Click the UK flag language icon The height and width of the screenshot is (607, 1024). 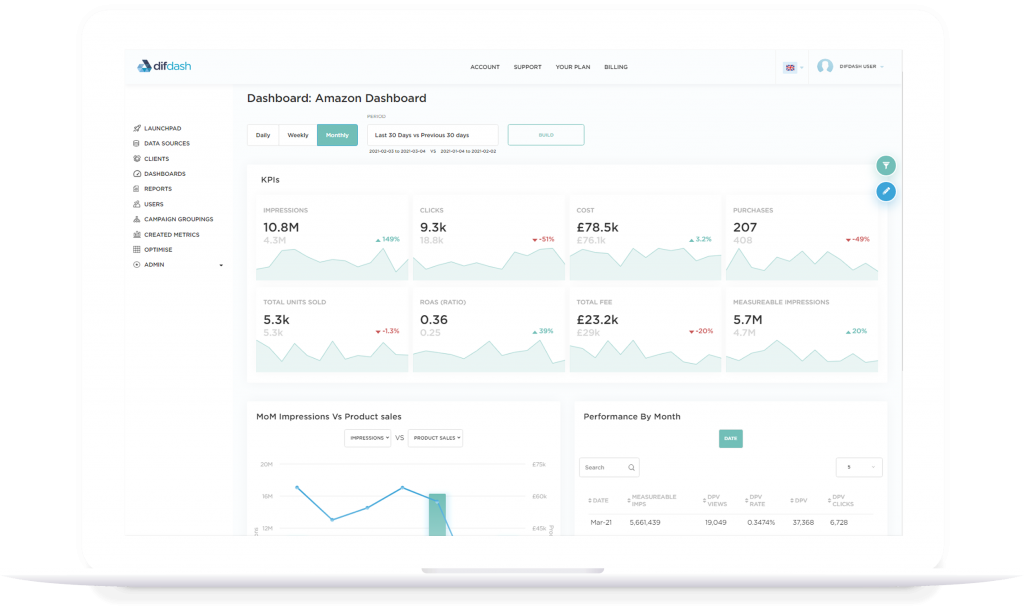(790, 67)
